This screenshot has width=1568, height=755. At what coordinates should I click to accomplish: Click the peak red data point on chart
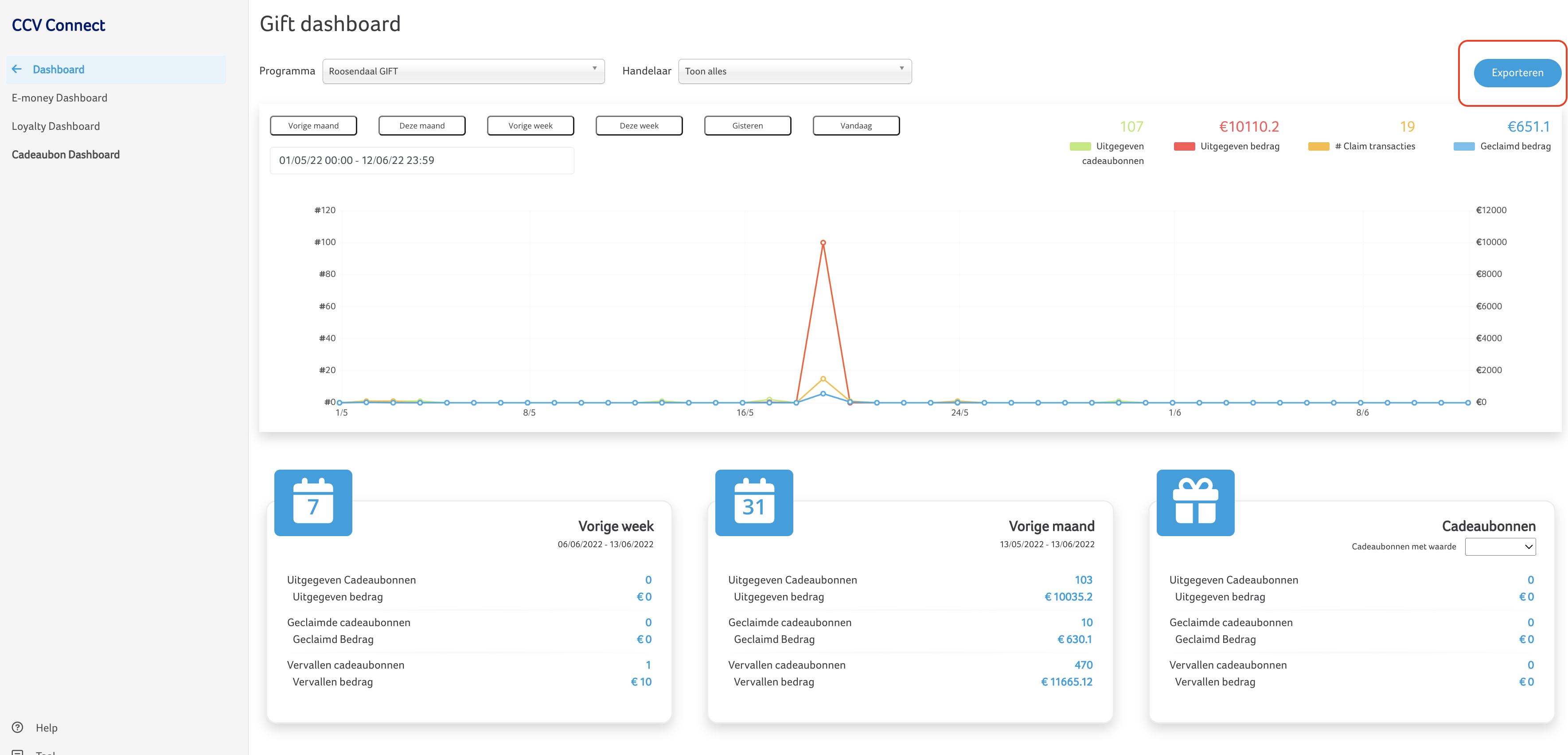823,243
